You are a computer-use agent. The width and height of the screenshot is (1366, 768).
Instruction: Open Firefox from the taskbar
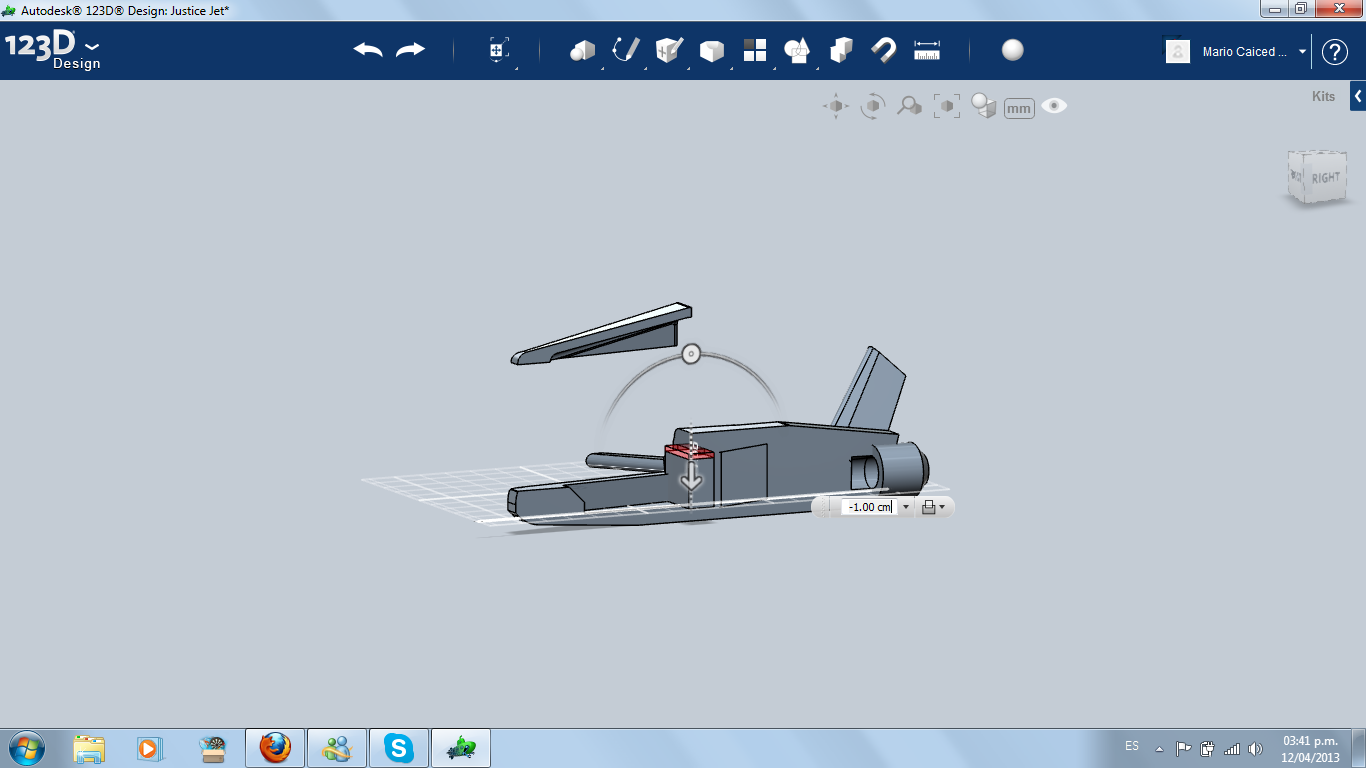[x=275, y=748]
